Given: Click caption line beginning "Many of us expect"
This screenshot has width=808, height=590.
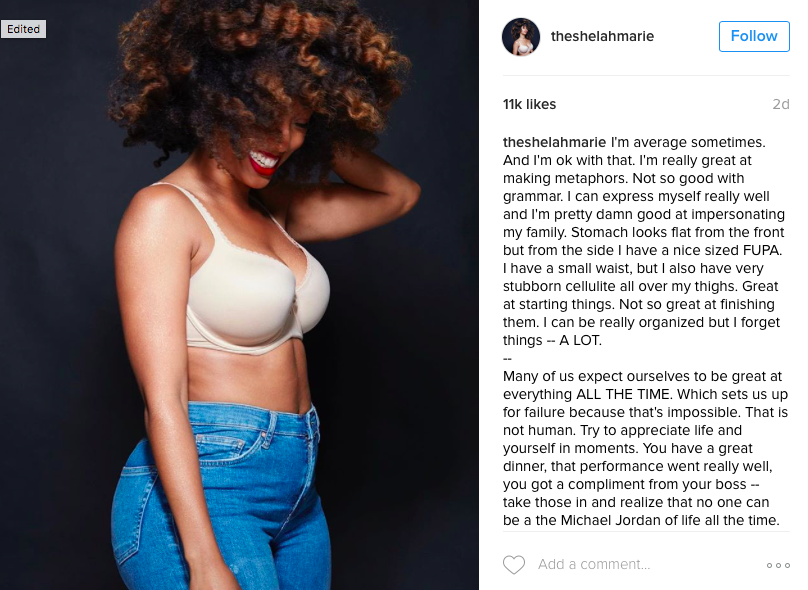Looking at the screenshot, I should click(642, 376).
